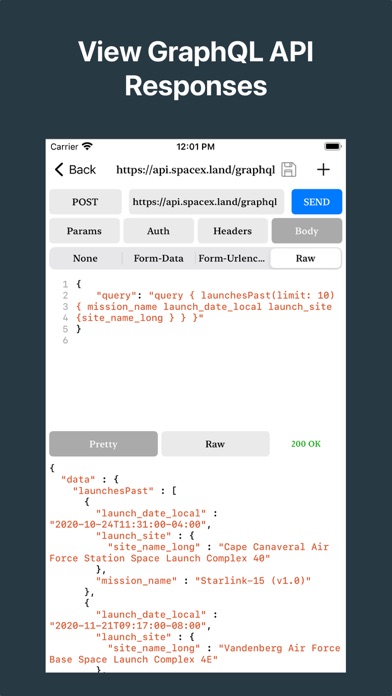Tap "launchesPast(limit: 10)" in query body

[x=268, y=296]
